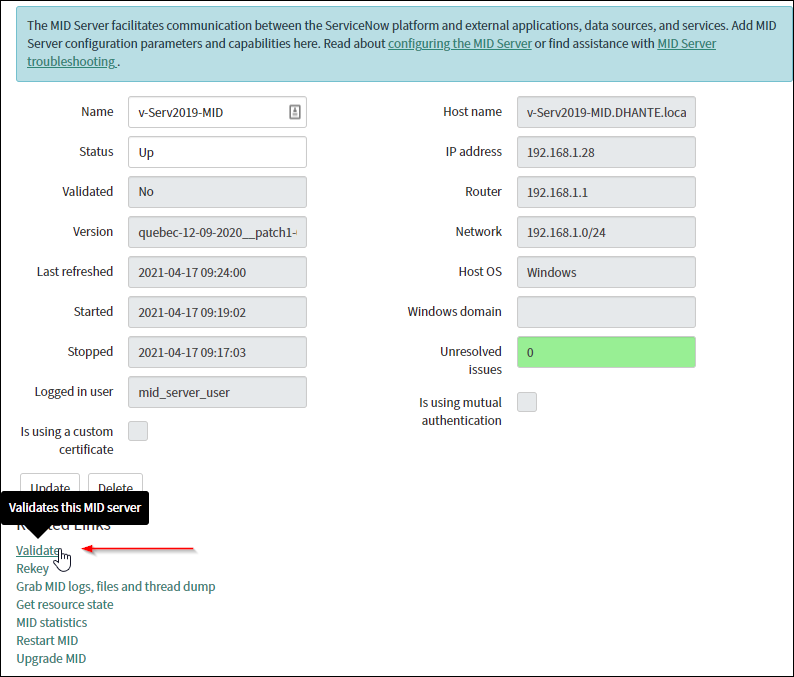Viewport: 794px width, 677px height.
Task: Click the Delete button
Action: (115, 482)
